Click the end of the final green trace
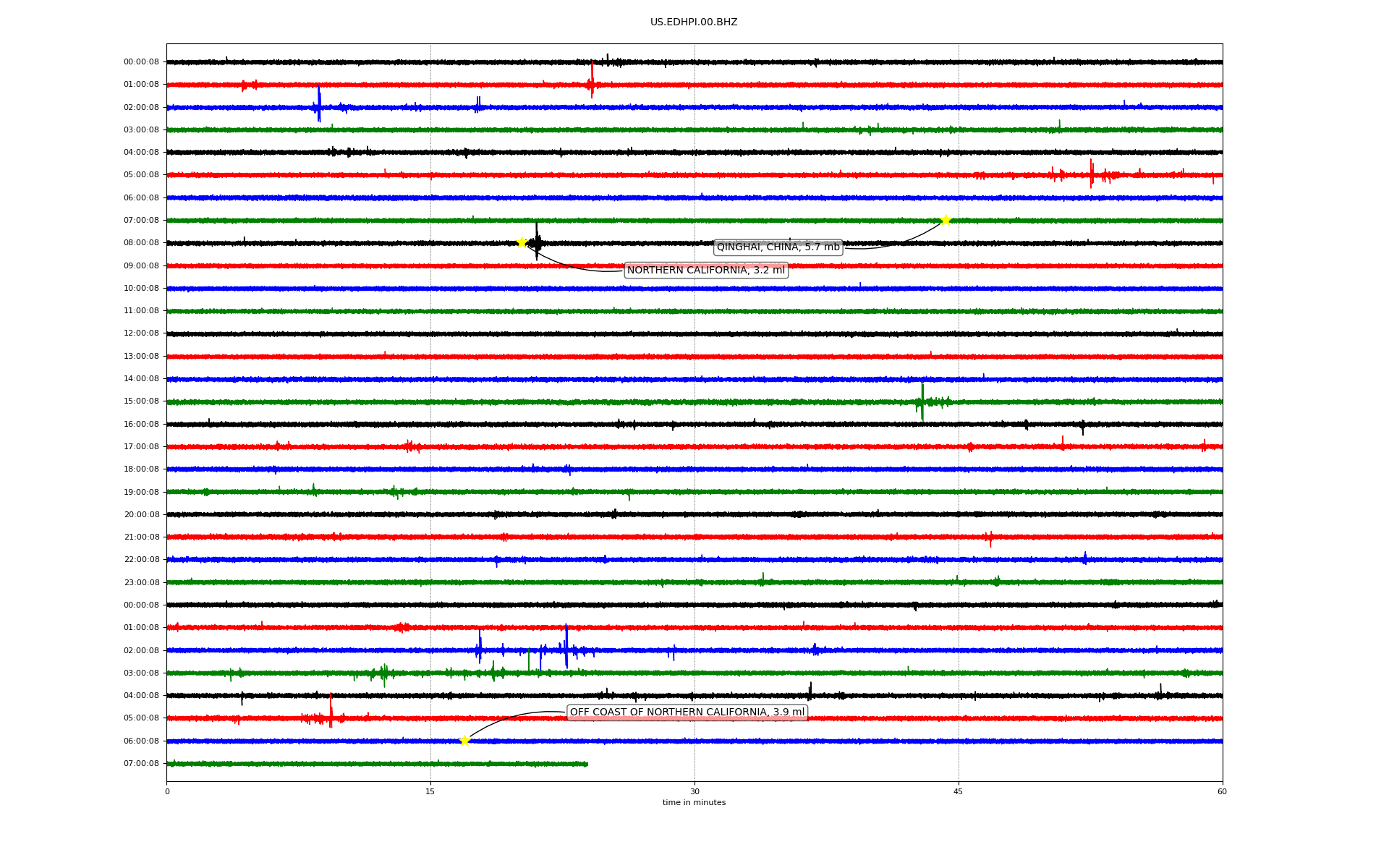 (x=587, y=764)
